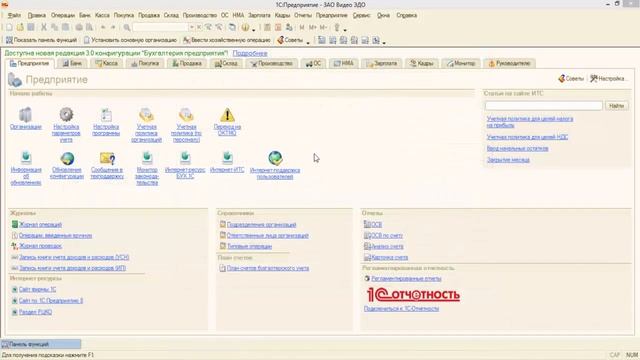Viewport: 640px width, 360px height.
Task: Open the Файл menu
Action: pos(14,16)
